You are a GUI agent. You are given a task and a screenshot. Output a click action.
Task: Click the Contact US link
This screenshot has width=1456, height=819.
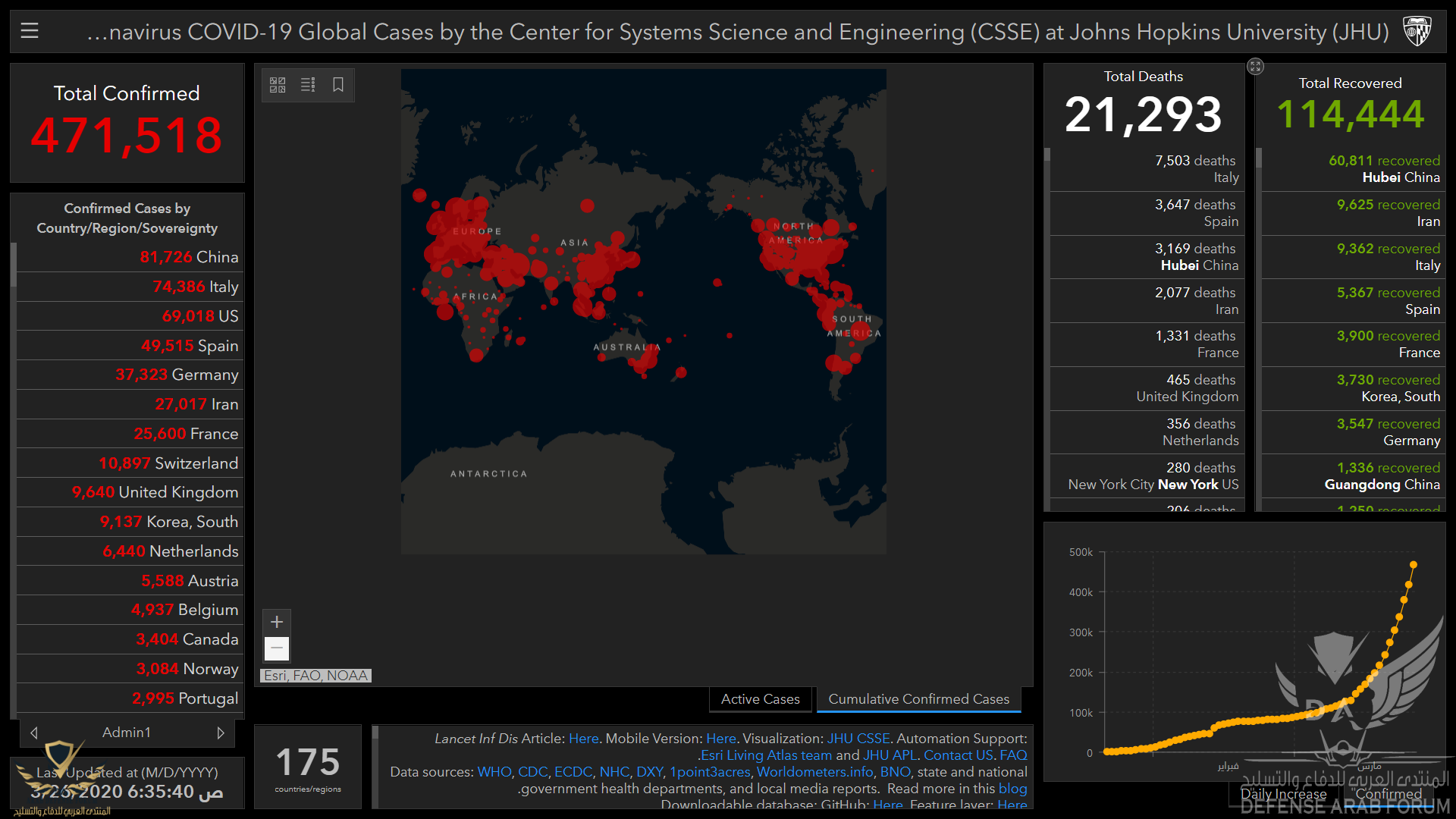click(958, 755)
